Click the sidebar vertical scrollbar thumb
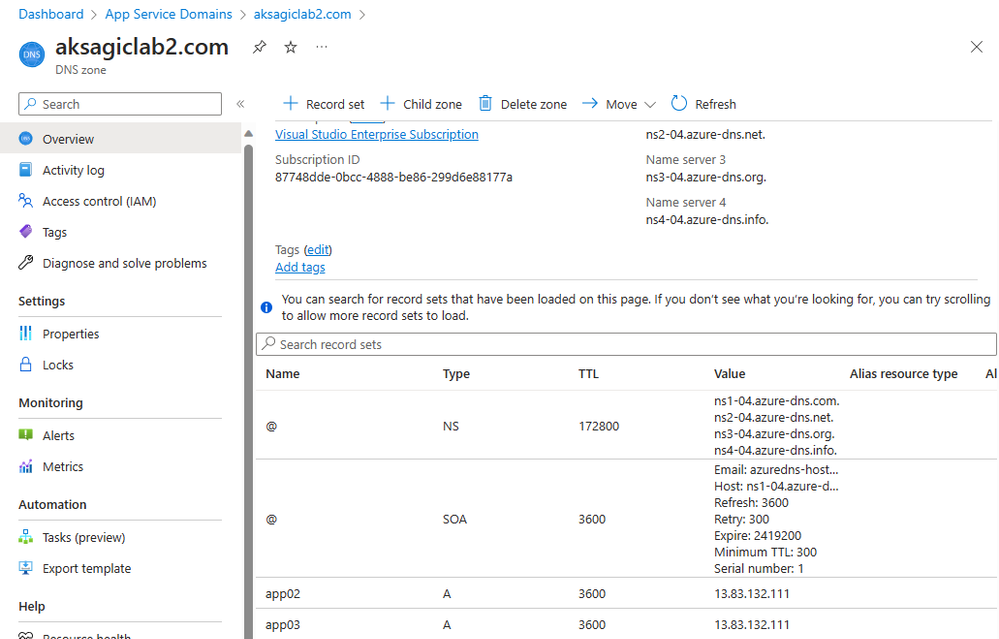The width and height of the screenshot is (999, 639). (x=248, y=390)
